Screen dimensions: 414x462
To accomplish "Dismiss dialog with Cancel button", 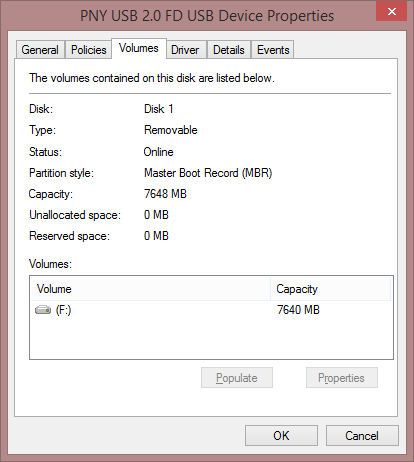I will pyautogui.click(x=362, y=435).
